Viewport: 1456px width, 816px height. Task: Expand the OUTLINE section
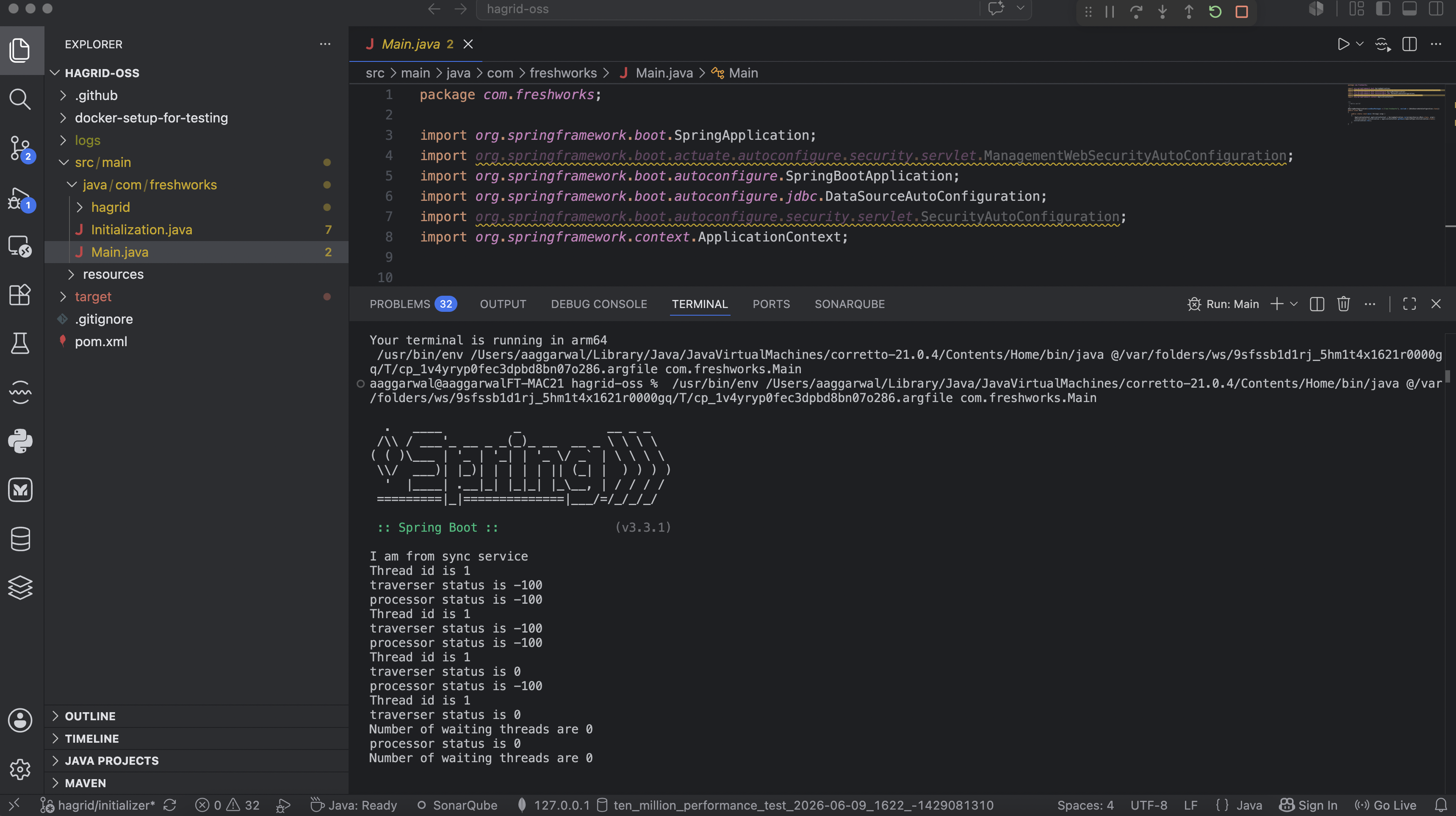coord(196,716)
